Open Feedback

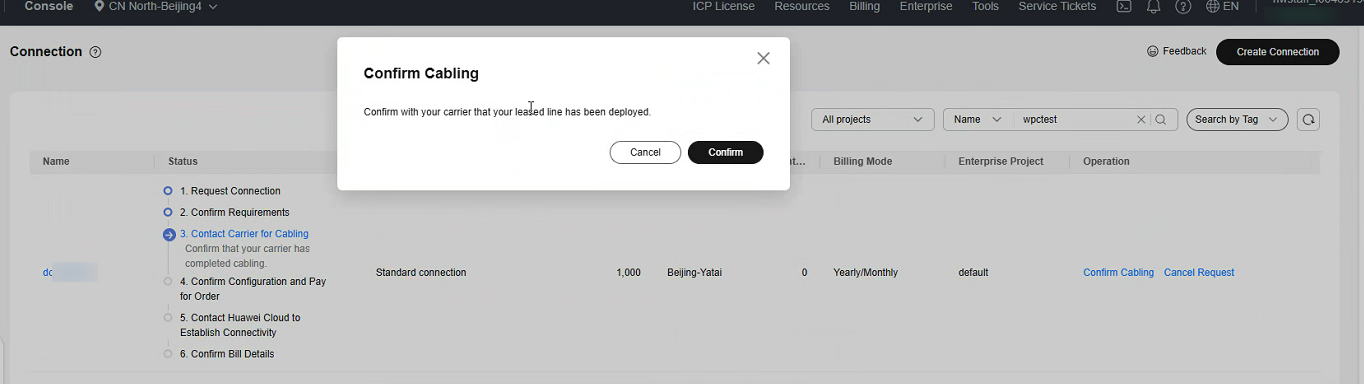pyautogui.click(x=1177, y=51)
